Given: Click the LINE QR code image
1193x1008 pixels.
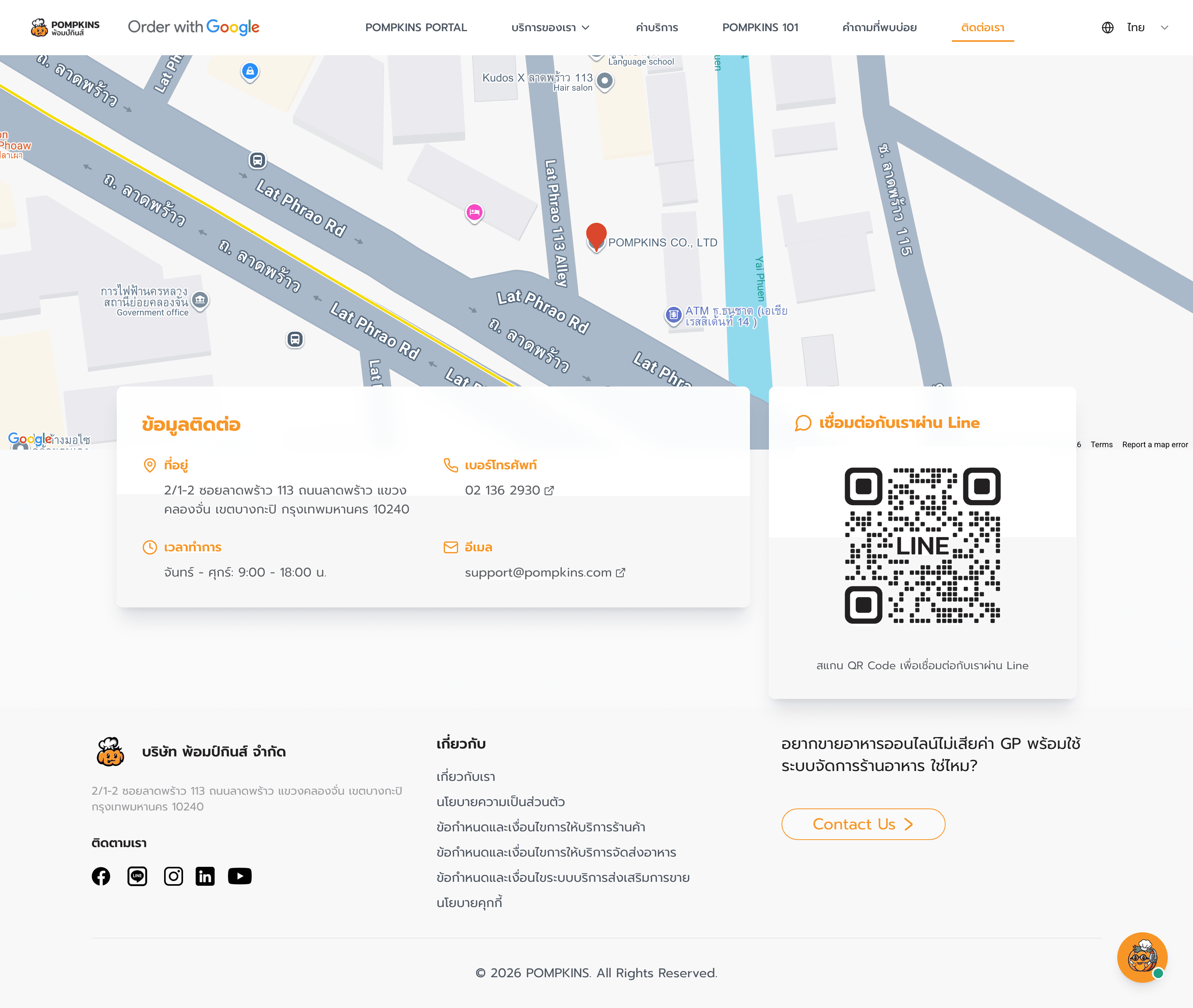Looking at the screenshot, I should point(922,545).
